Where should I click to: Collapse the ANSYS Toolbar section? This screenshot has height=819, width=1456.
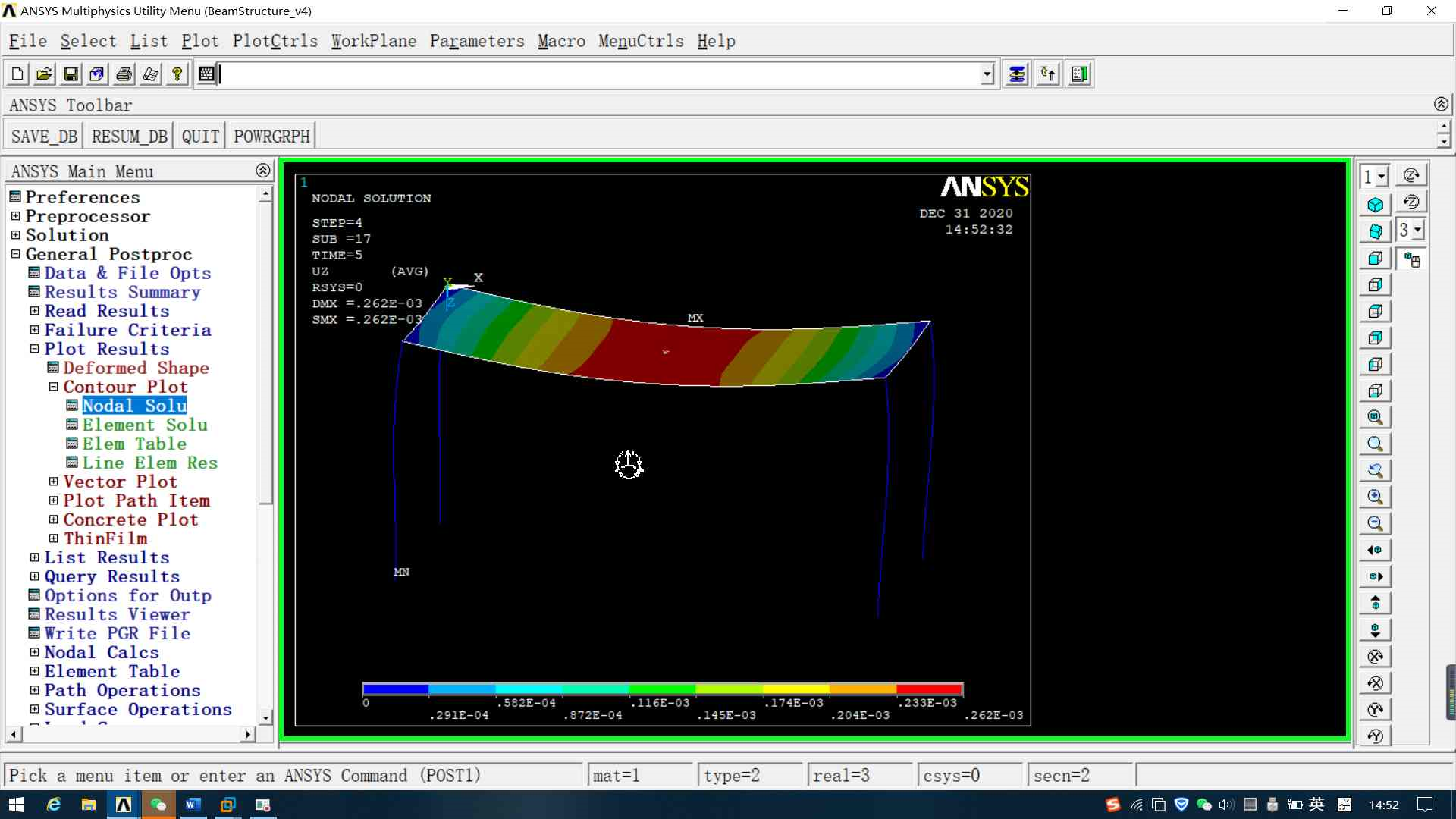1441,104
